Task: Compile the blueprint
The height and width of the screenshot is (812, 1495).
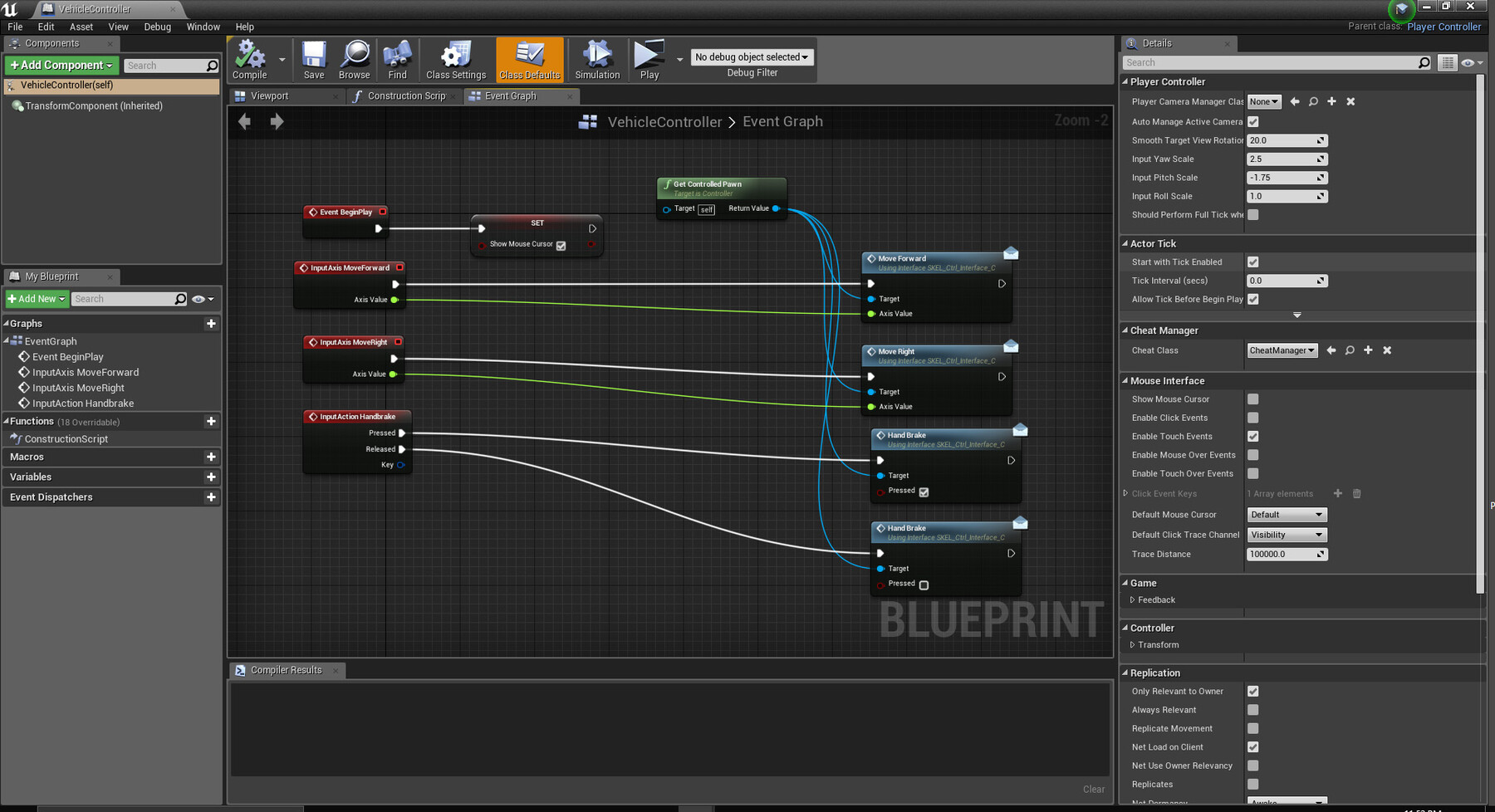Action: 251,59
